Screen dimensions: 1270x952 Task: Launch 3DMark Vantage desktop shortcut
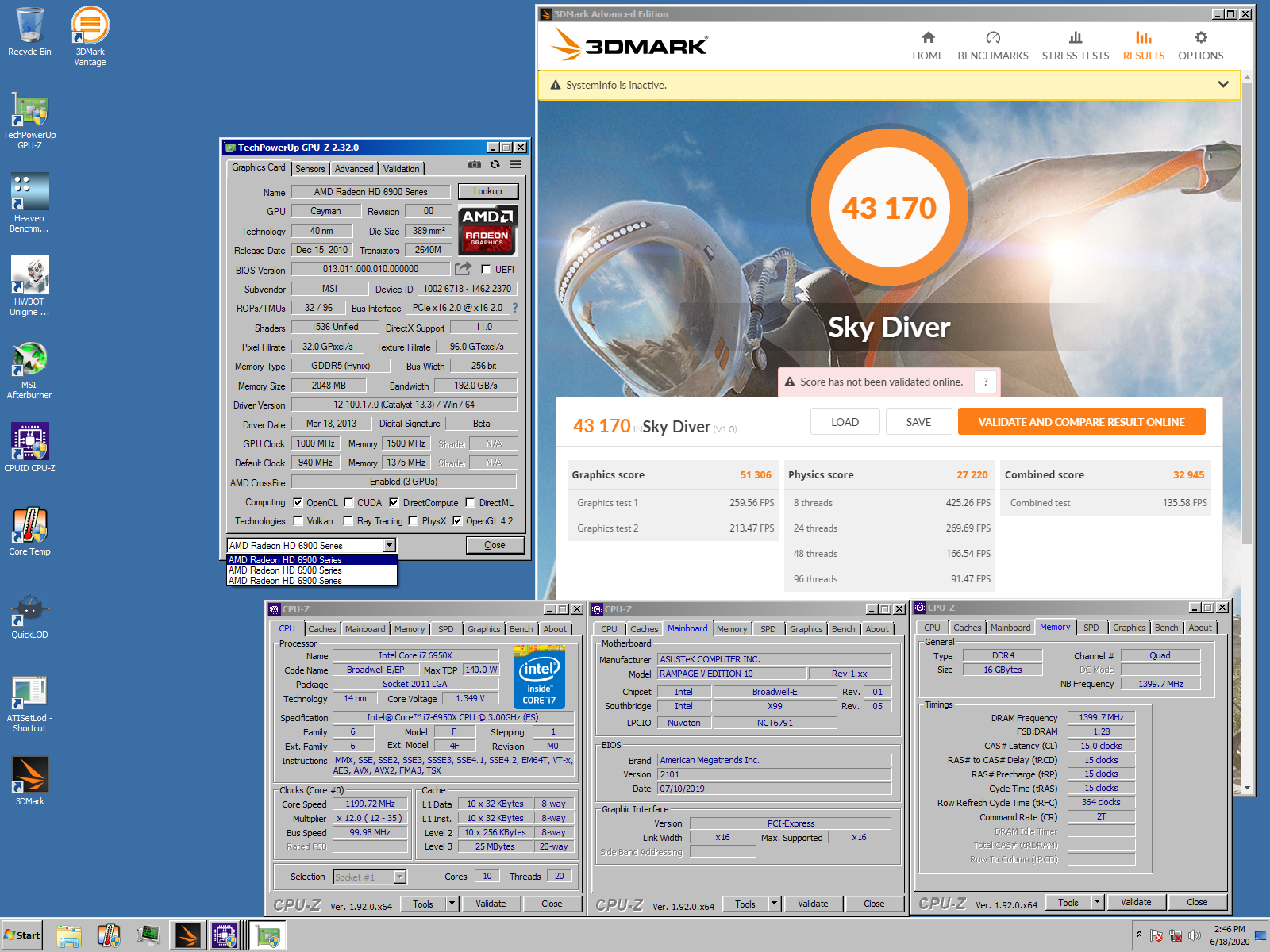pos(90,36)
